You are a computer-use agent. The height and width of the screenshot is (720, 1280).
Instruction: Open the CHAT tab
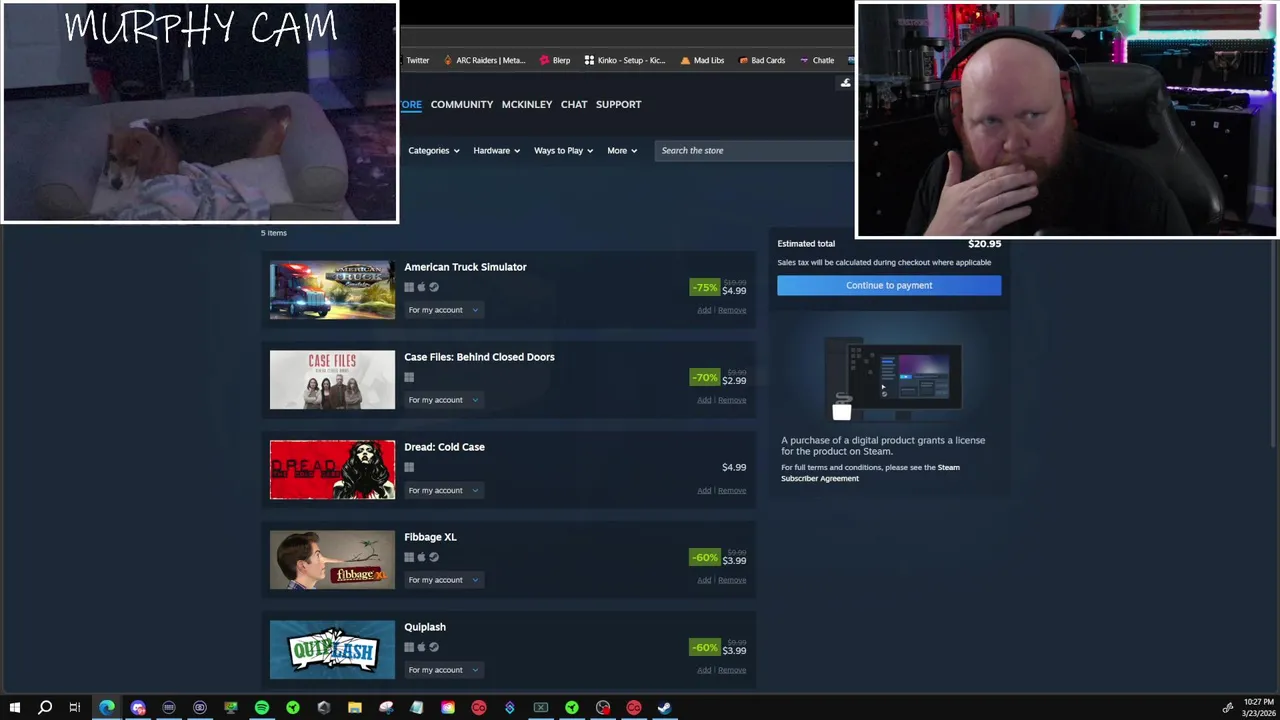tap(574, 104)
